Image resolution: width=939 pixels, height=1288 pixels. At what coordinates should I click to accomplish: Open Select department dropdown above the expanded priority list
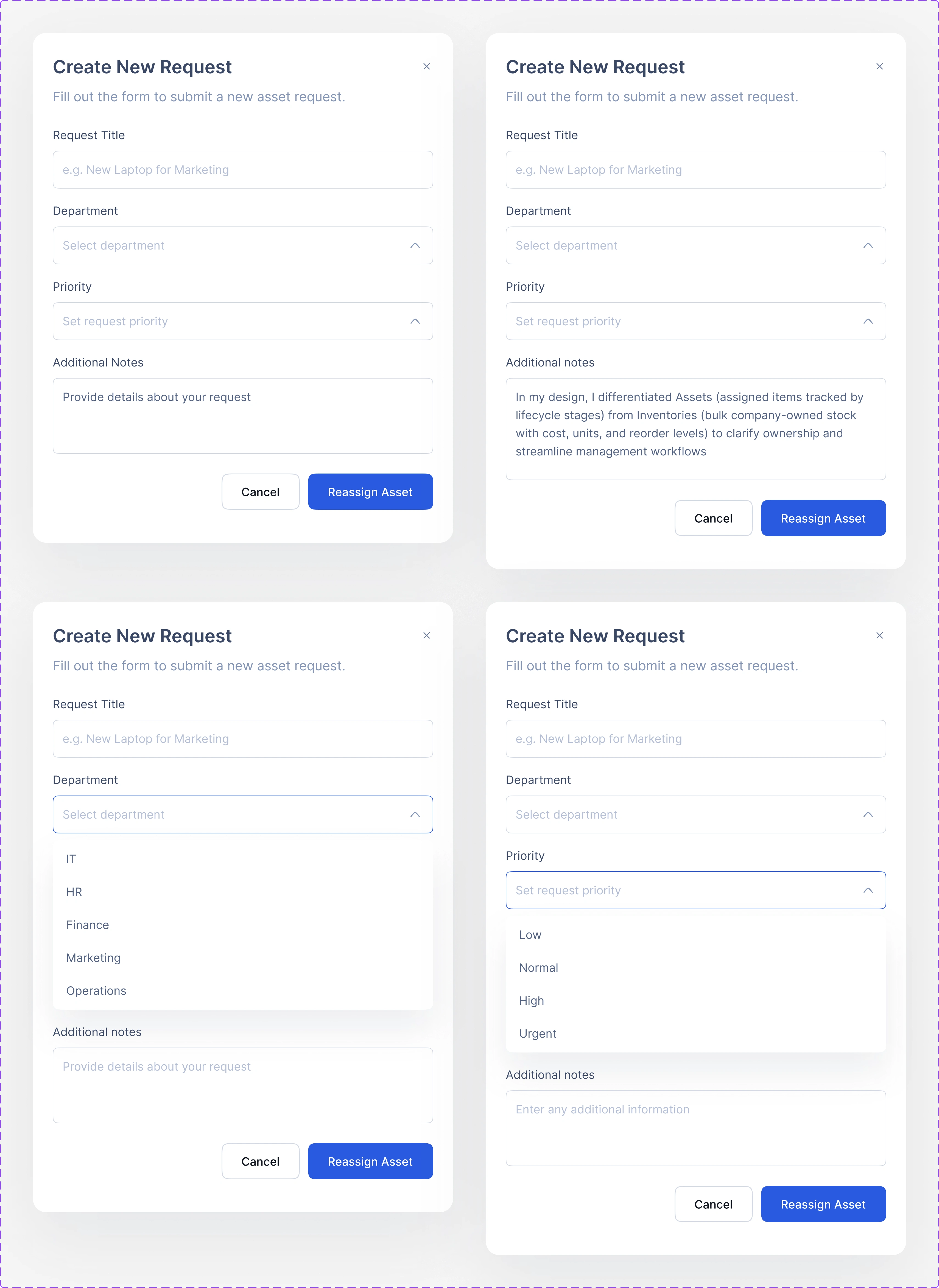point(696,814)
